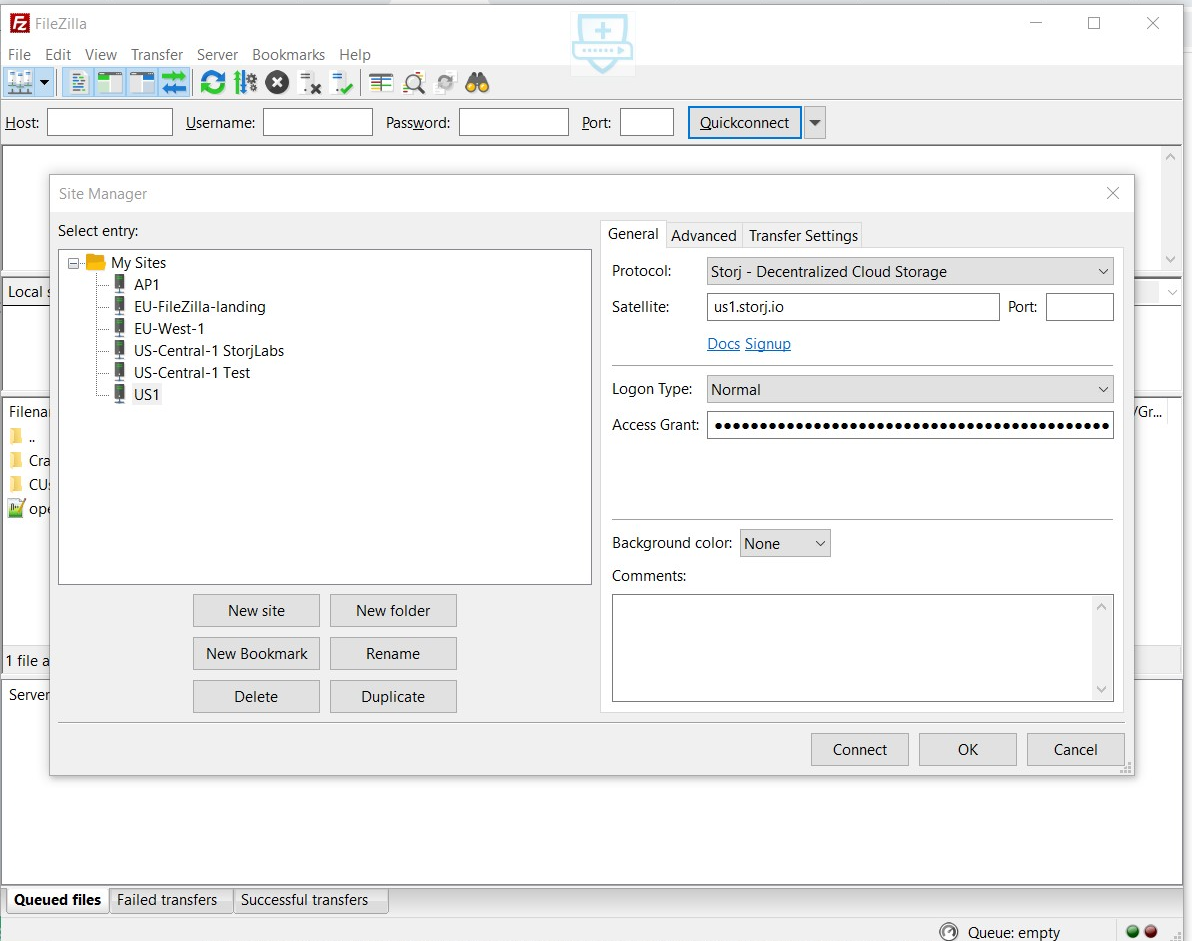
Task: Click the server icon beside US-Central-1 StorjLabs
Action: 119,350
